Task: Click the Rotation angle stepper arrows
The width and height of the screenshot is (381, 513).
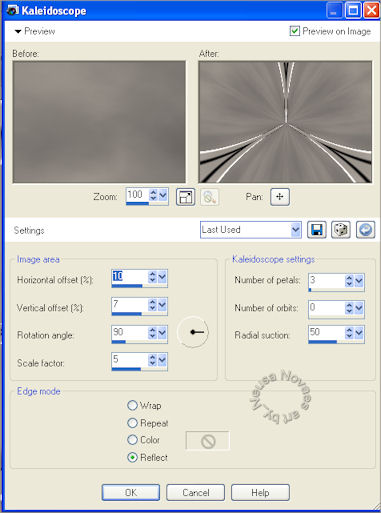Action: 152,332
